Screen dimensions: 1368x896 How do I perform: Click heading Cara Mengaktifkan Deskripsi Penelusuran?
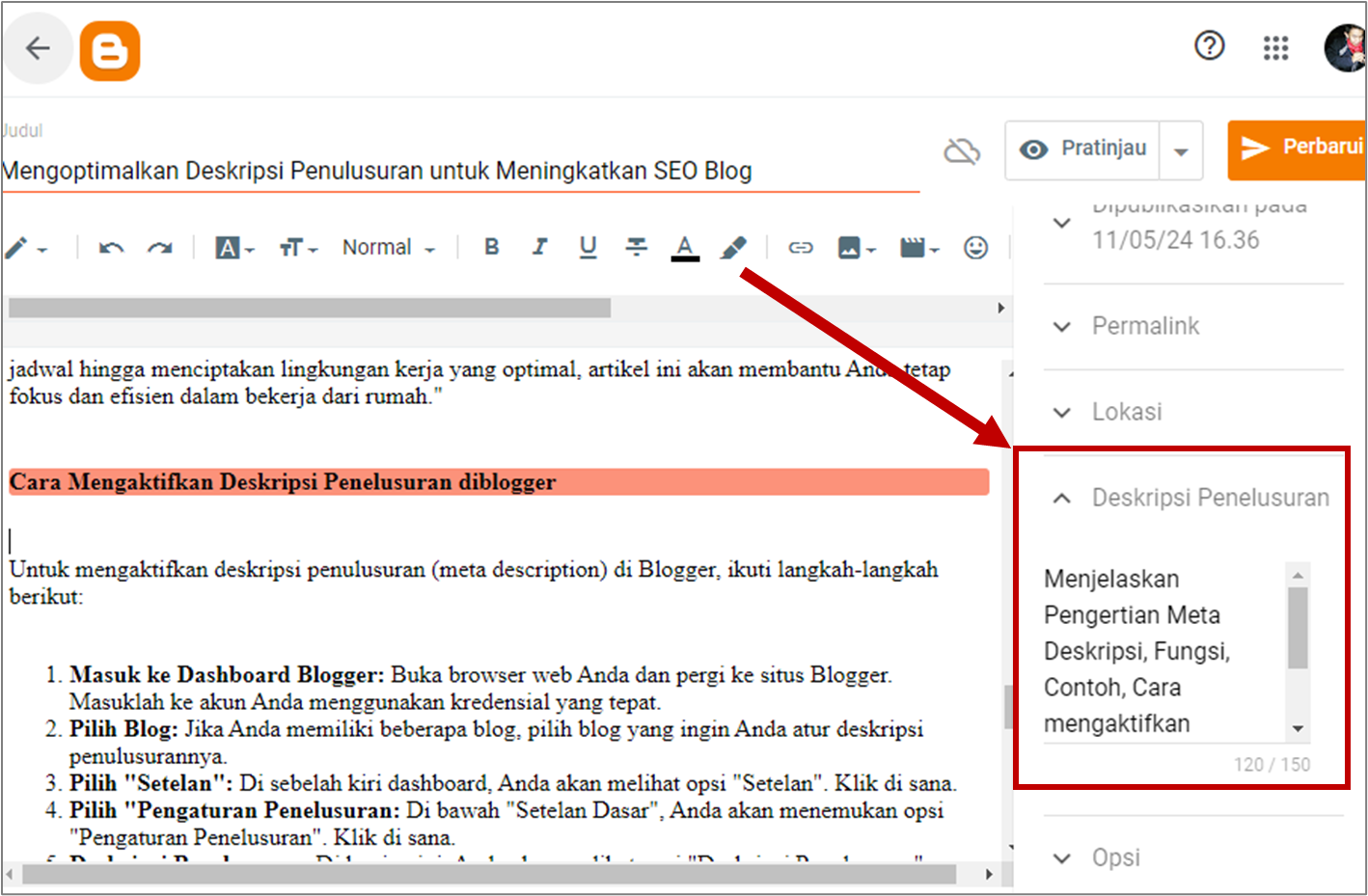[x=283, y=481]
